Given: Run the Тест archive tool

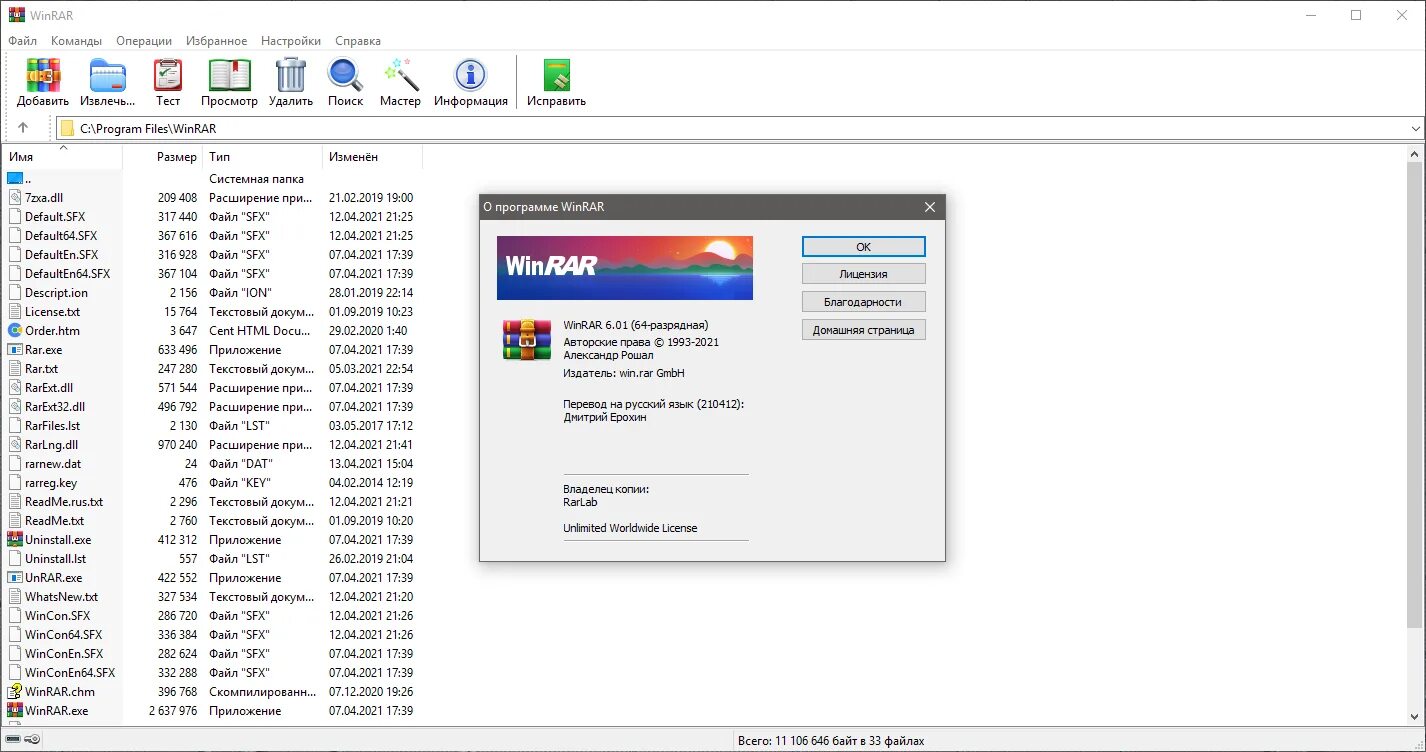Looking at the screenshot, I should (x=168, y=75).
